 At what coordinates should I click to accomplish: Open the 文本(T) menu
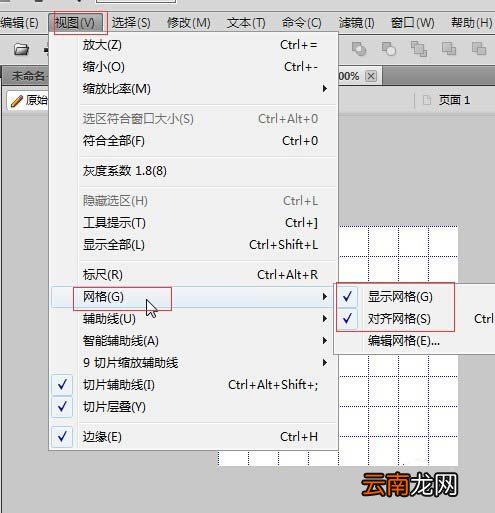click(x=246, y=23)
